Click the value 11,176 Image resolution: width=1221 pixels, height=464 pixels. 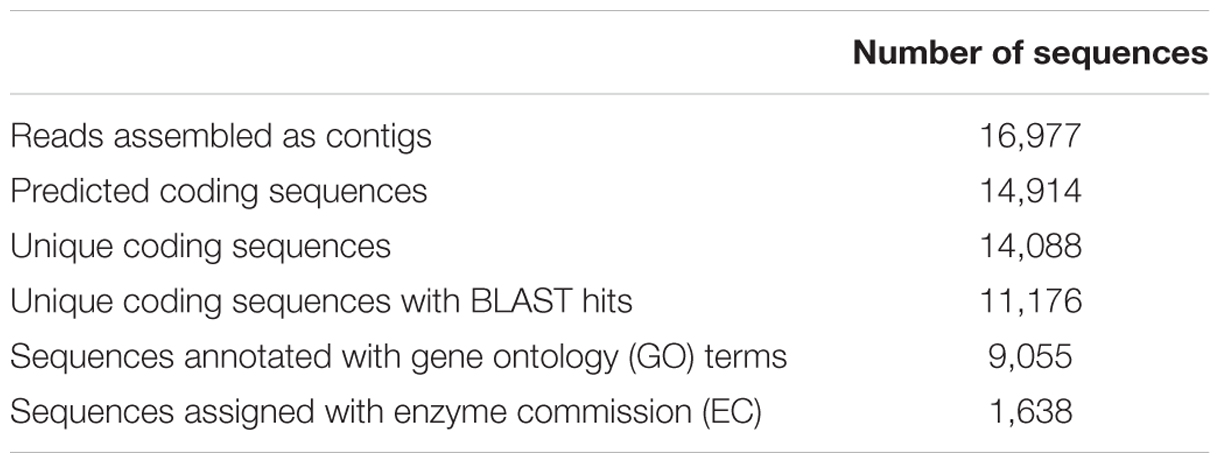point(1030,300)
